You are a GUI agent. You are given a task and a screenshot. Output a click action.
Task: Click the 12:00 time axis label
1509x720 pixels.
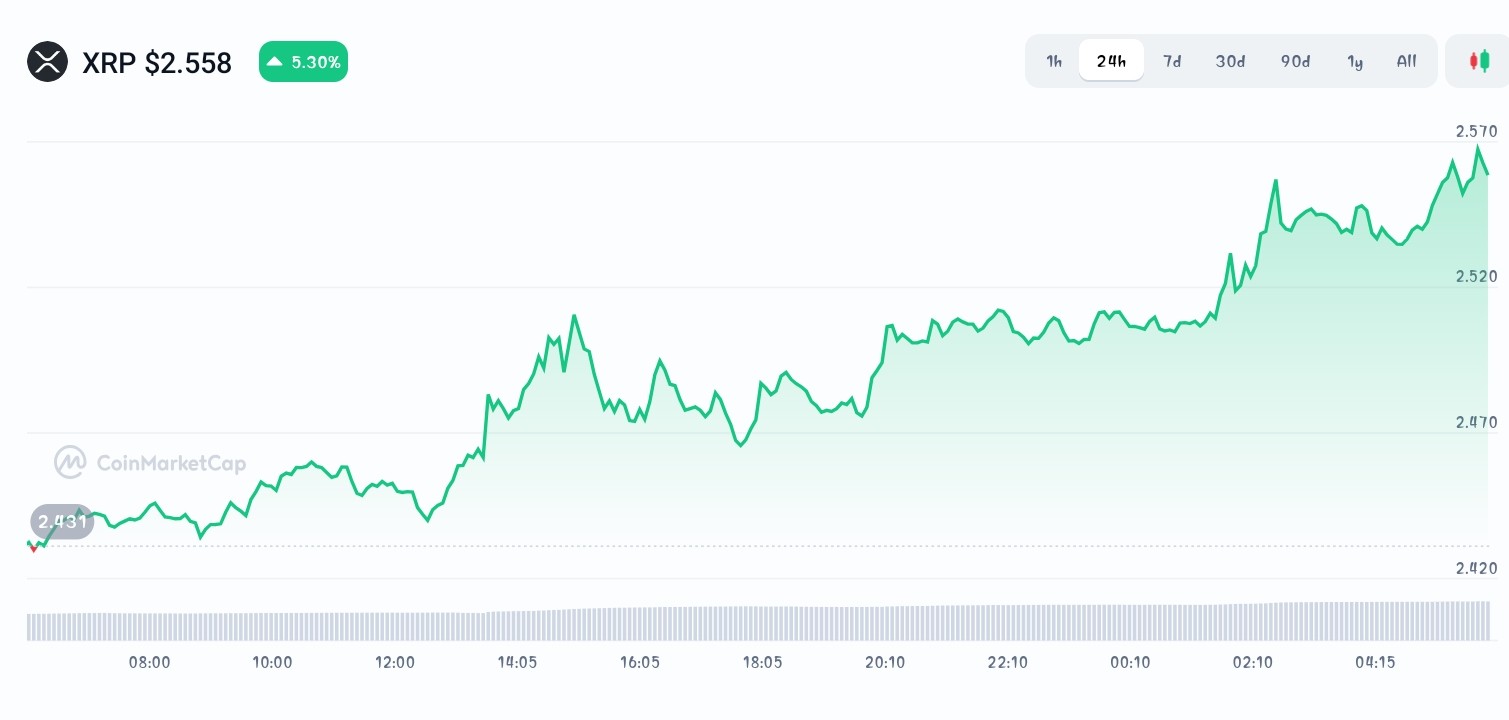click(x=395, y=662)
